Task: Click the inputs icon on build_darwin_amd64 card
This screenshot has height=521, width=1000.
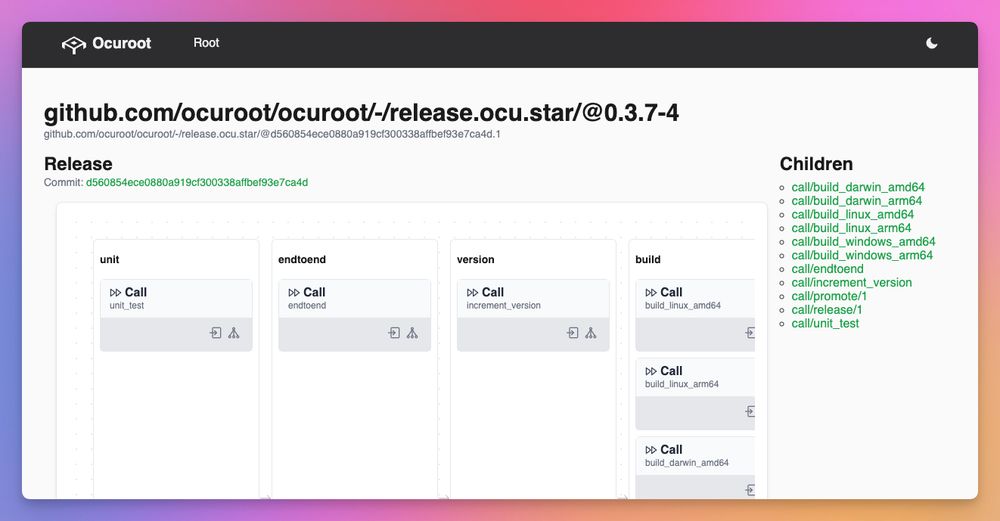Action: click(x=750, y=490)
